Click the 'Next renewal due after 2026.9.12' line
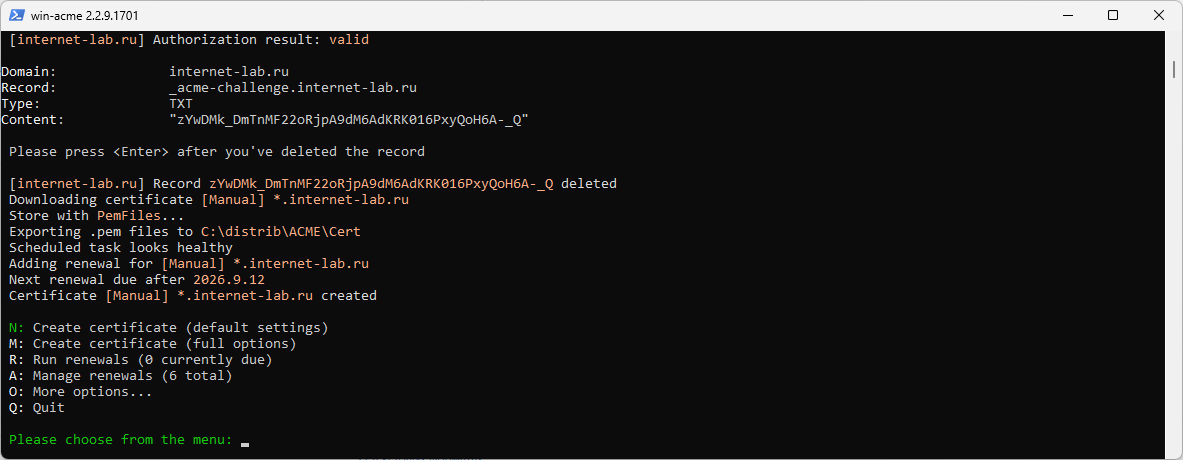 pyautogui.click(x=137, y=280)
